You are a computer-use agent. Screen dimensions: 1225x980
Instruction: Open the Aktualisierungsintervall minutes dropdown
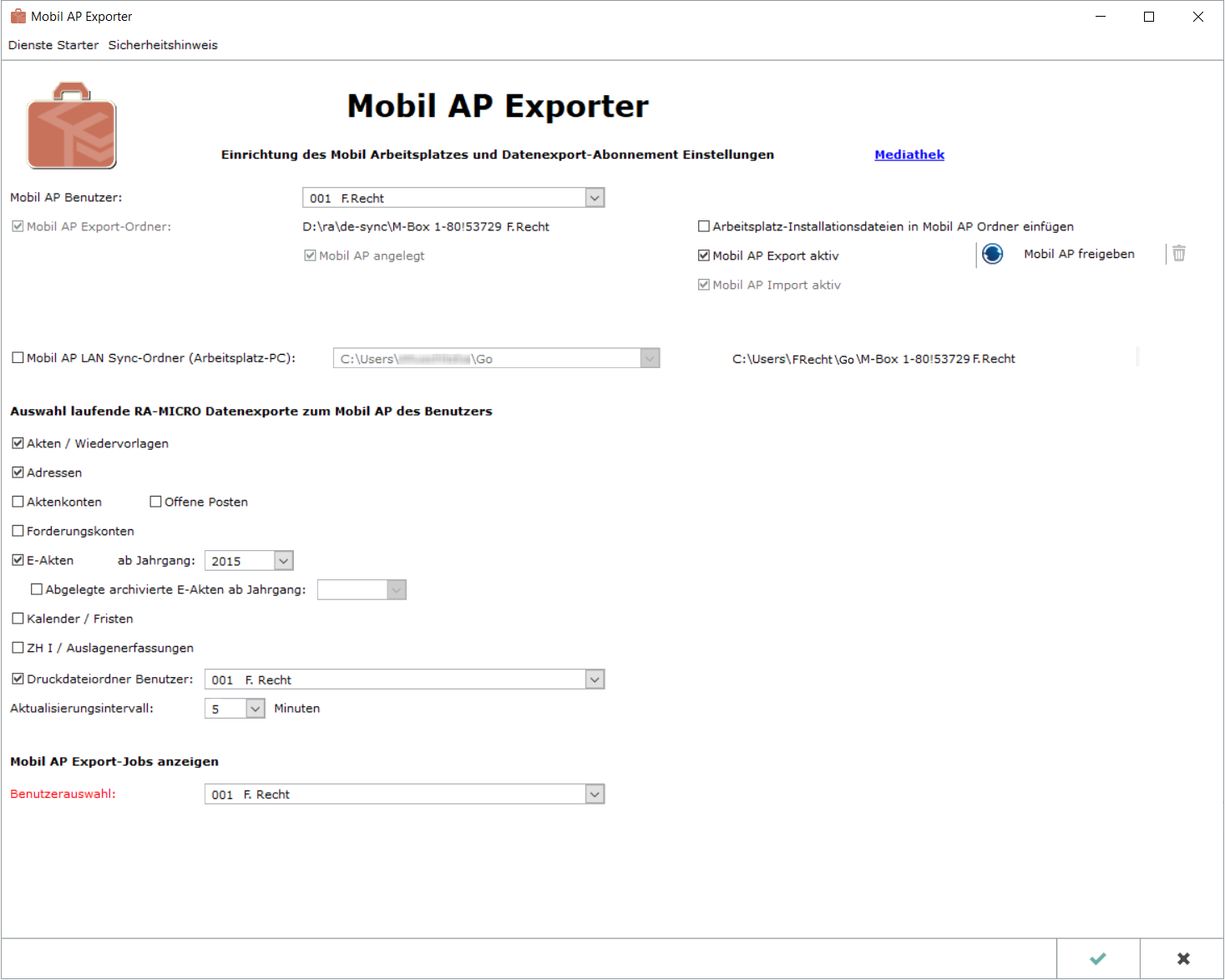coord(255,709)
